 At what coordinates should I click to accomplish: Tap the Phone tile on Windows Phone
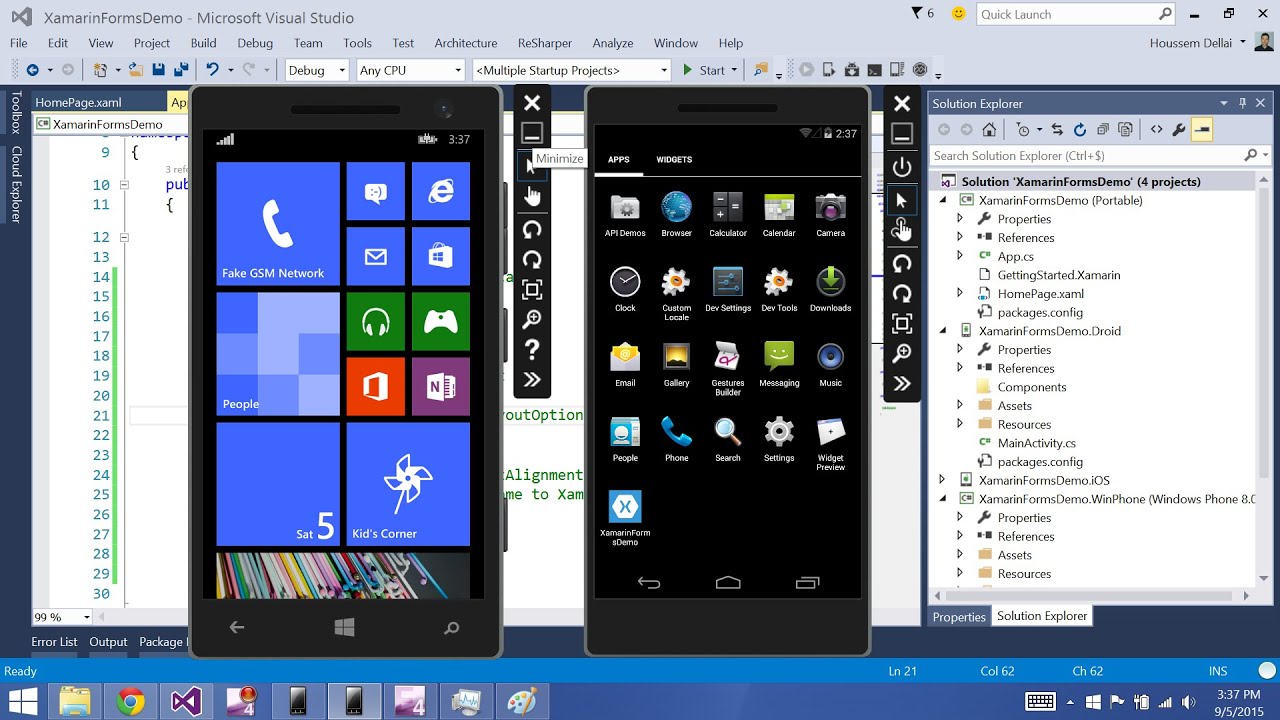[x=278, y=224]
